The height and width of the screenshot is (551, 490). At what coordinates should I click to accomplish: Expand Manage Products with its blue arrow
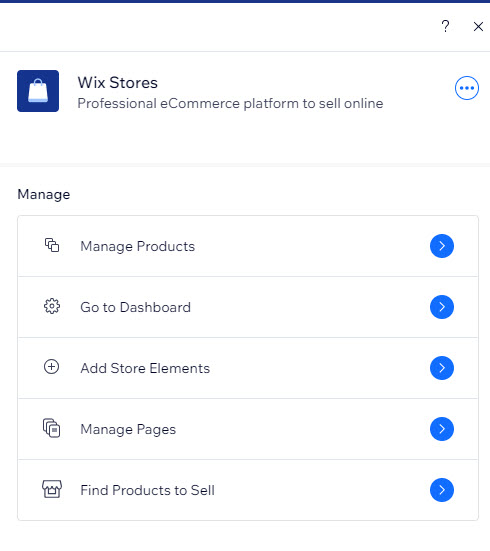441,246
